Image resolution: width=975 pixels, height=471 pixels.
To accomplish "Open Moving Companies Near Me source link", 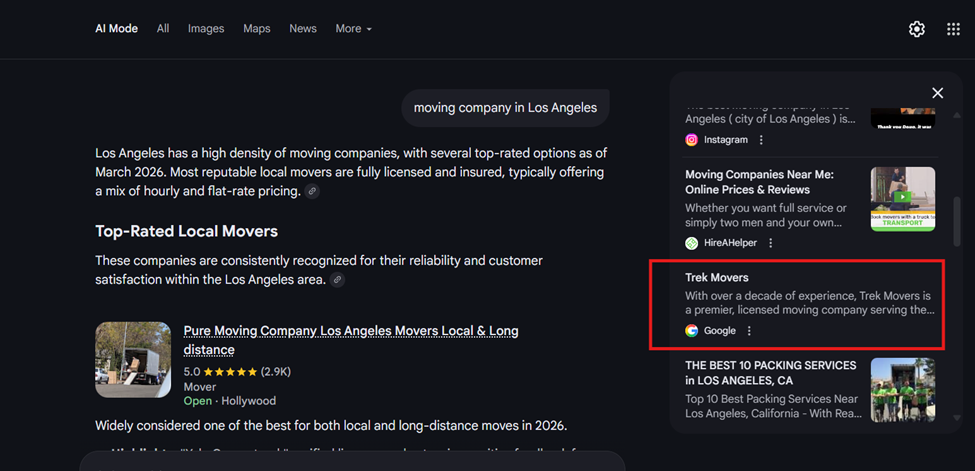I will point(759,181).
